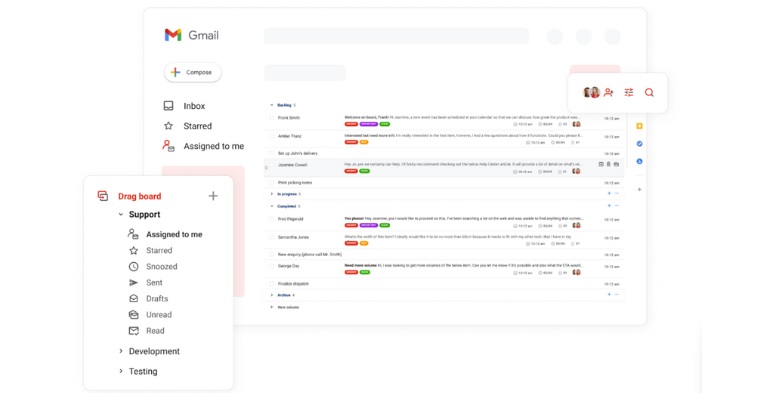
Task: Click assignee avatars on Fred Fitzgerald email
Action: click(x=576, y=225)
